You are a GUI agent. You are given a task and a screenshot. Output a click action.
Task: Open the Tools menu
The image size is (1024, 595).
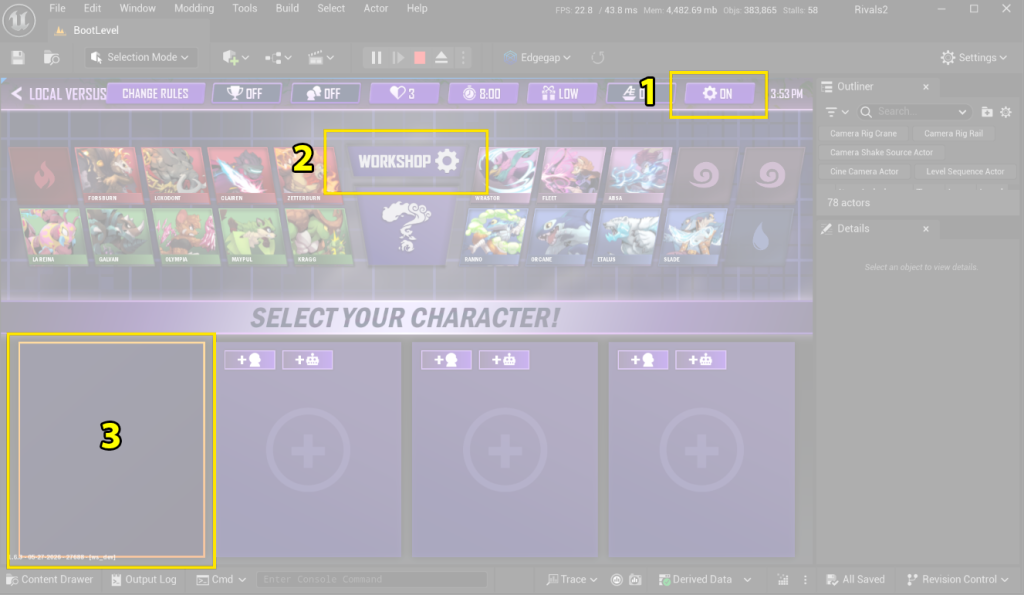[x=244, y=8]
